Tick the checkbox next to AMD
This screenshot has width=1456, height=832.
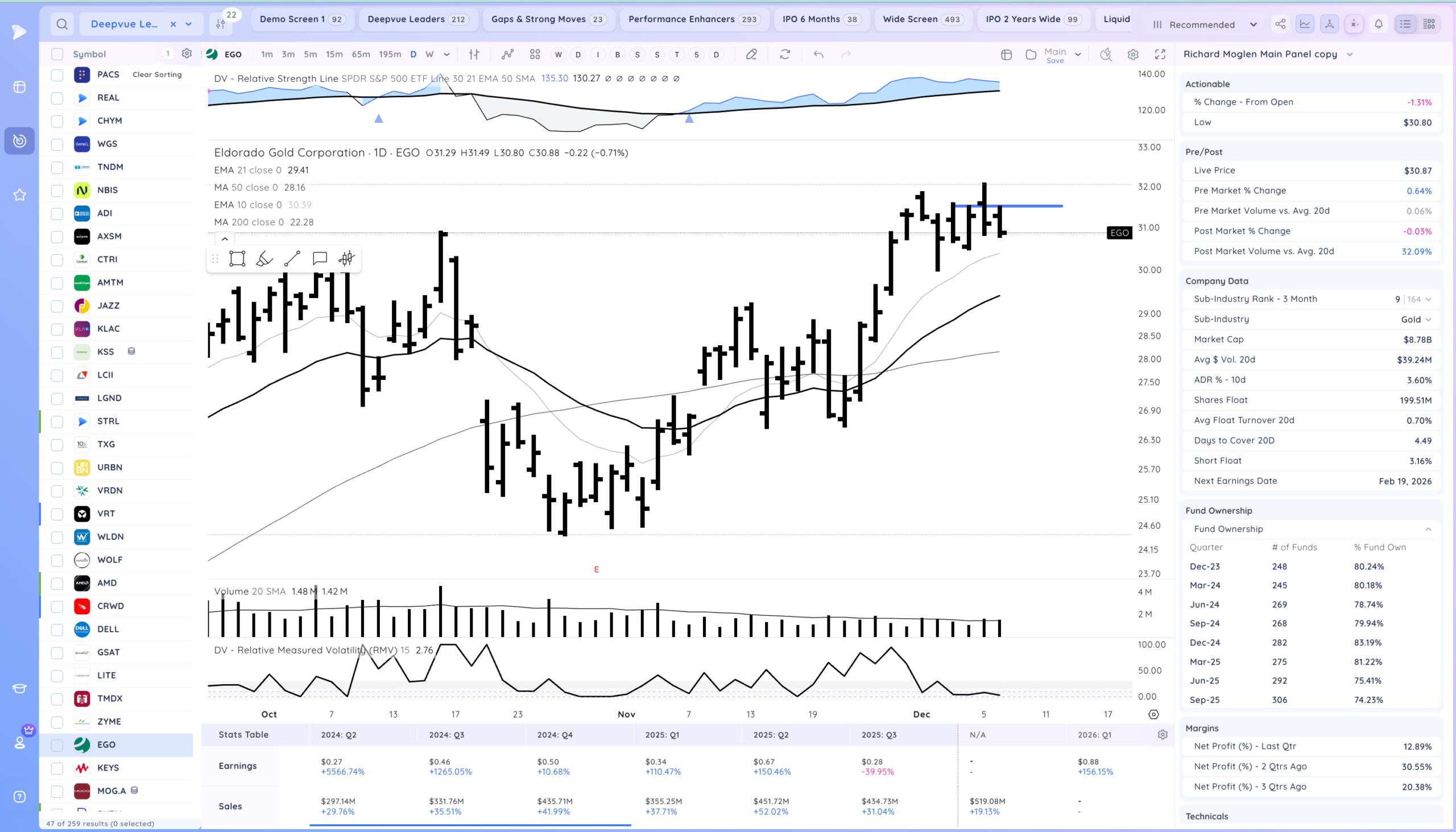57,583
